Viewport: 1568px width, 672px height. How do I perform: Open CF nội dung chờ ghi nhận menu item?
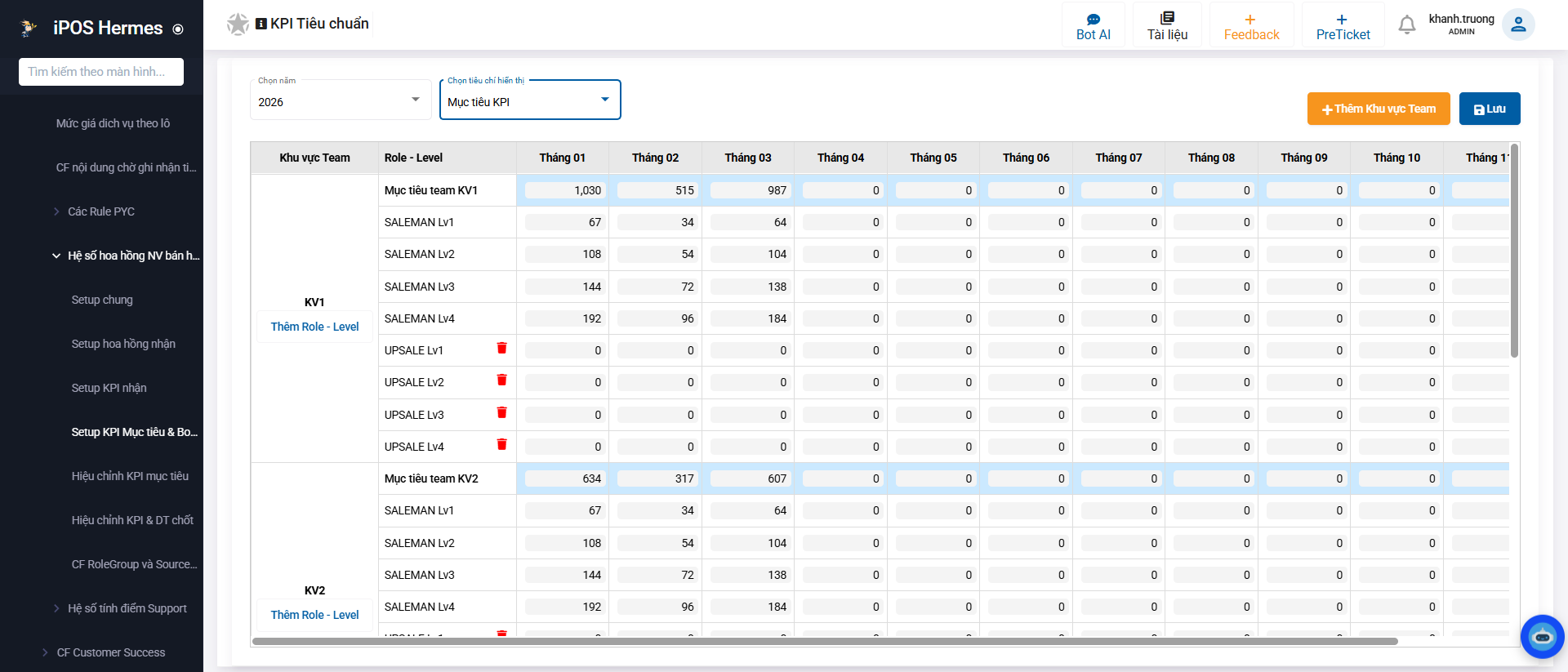(126, 167)
